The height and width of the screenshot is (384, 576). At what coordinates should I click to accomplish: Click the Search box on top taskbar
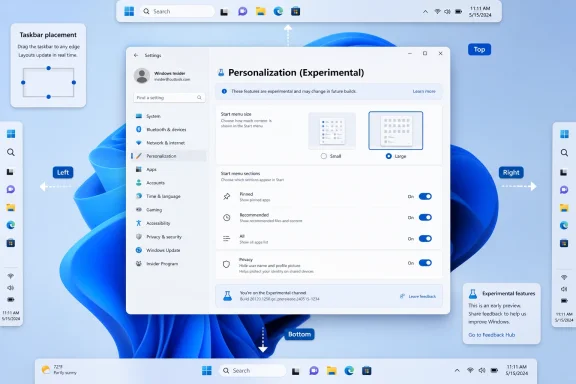[x=177, y=11]
